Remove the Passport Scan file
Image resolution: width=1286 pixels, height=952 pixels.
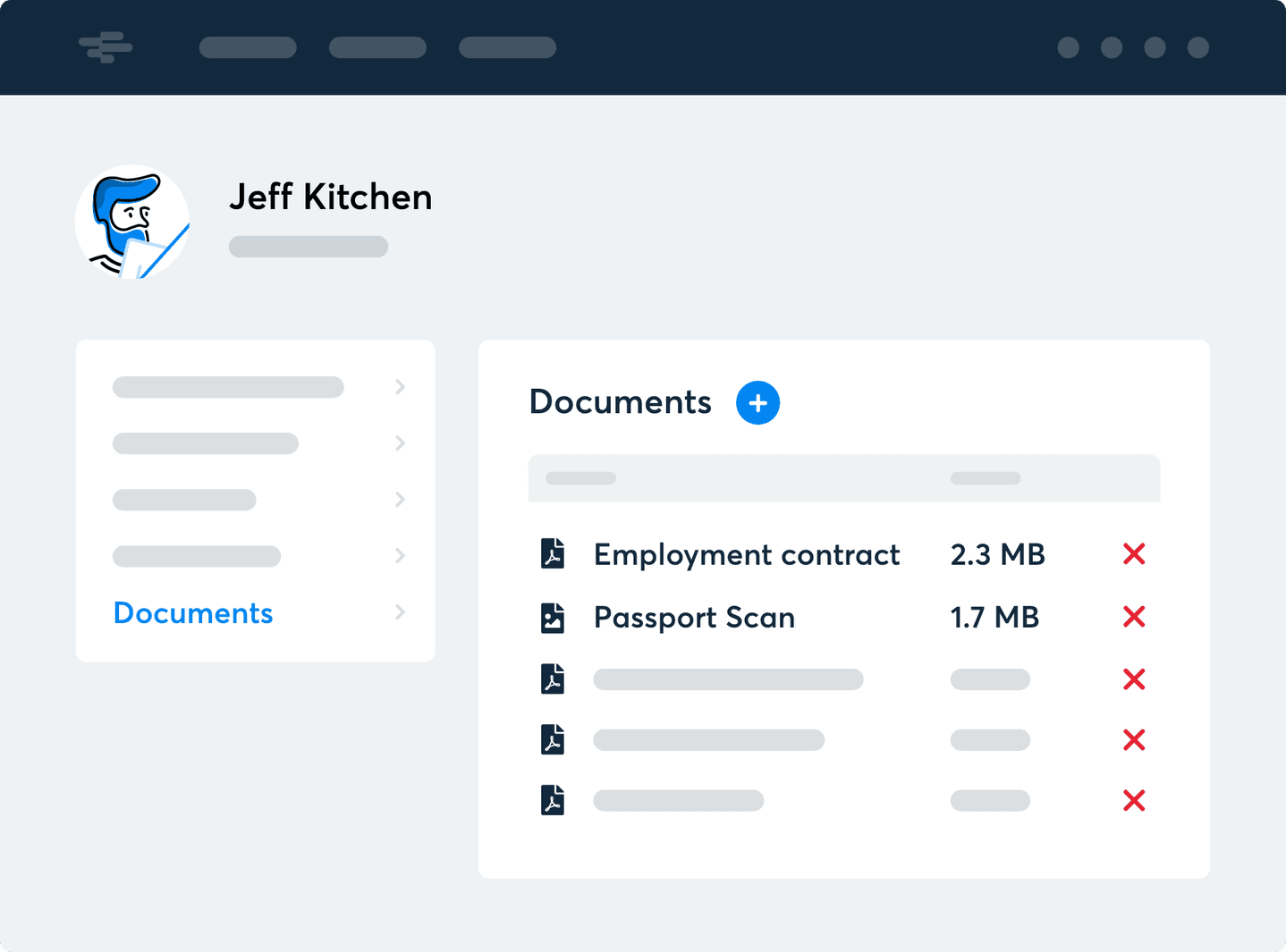(x=1134, y=617)
